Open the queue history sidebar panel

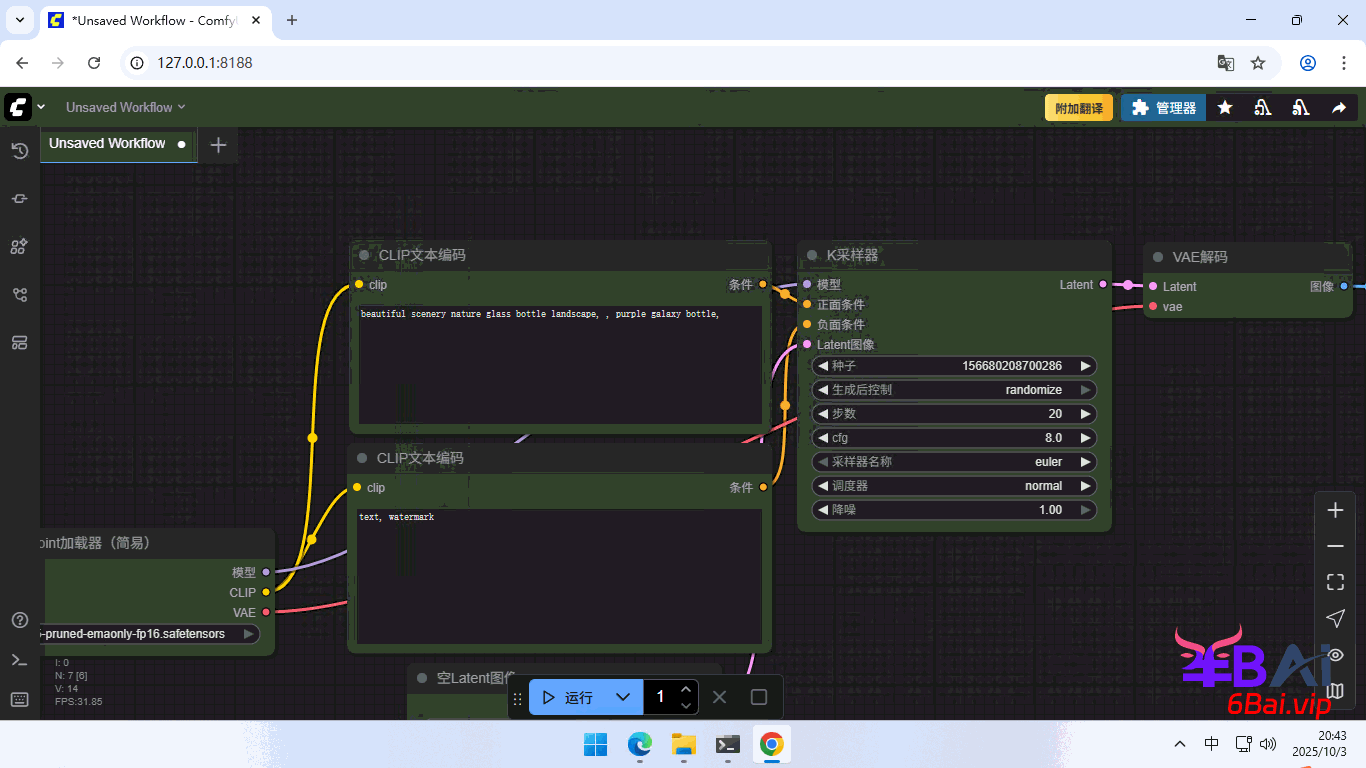click(x=19, y=151)
